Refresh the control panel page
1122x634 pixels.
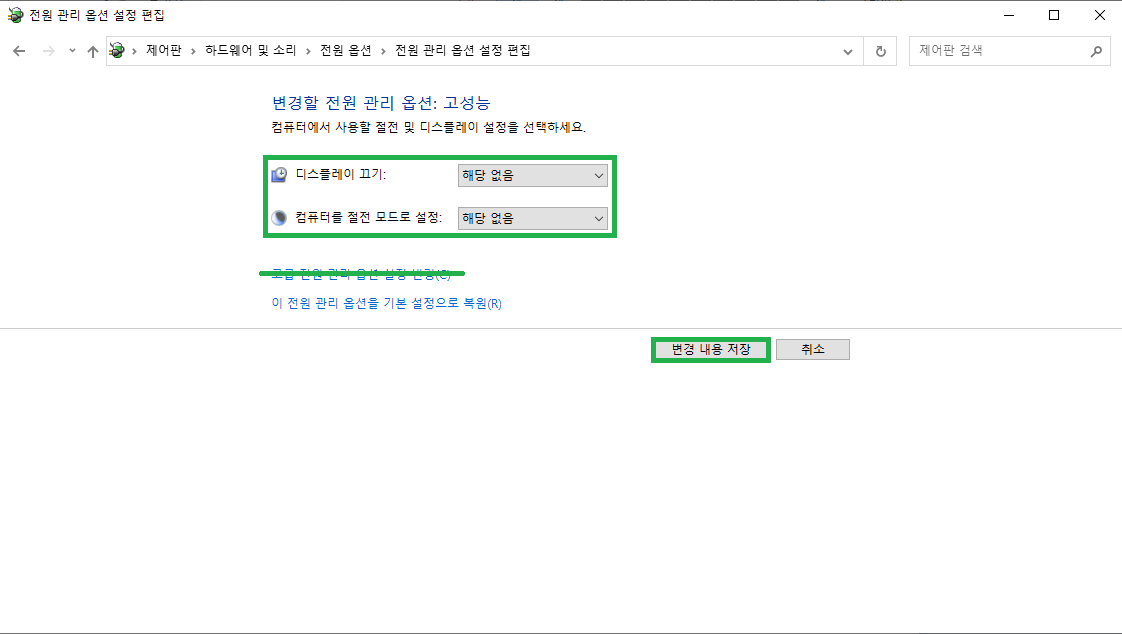coord(881,52)
